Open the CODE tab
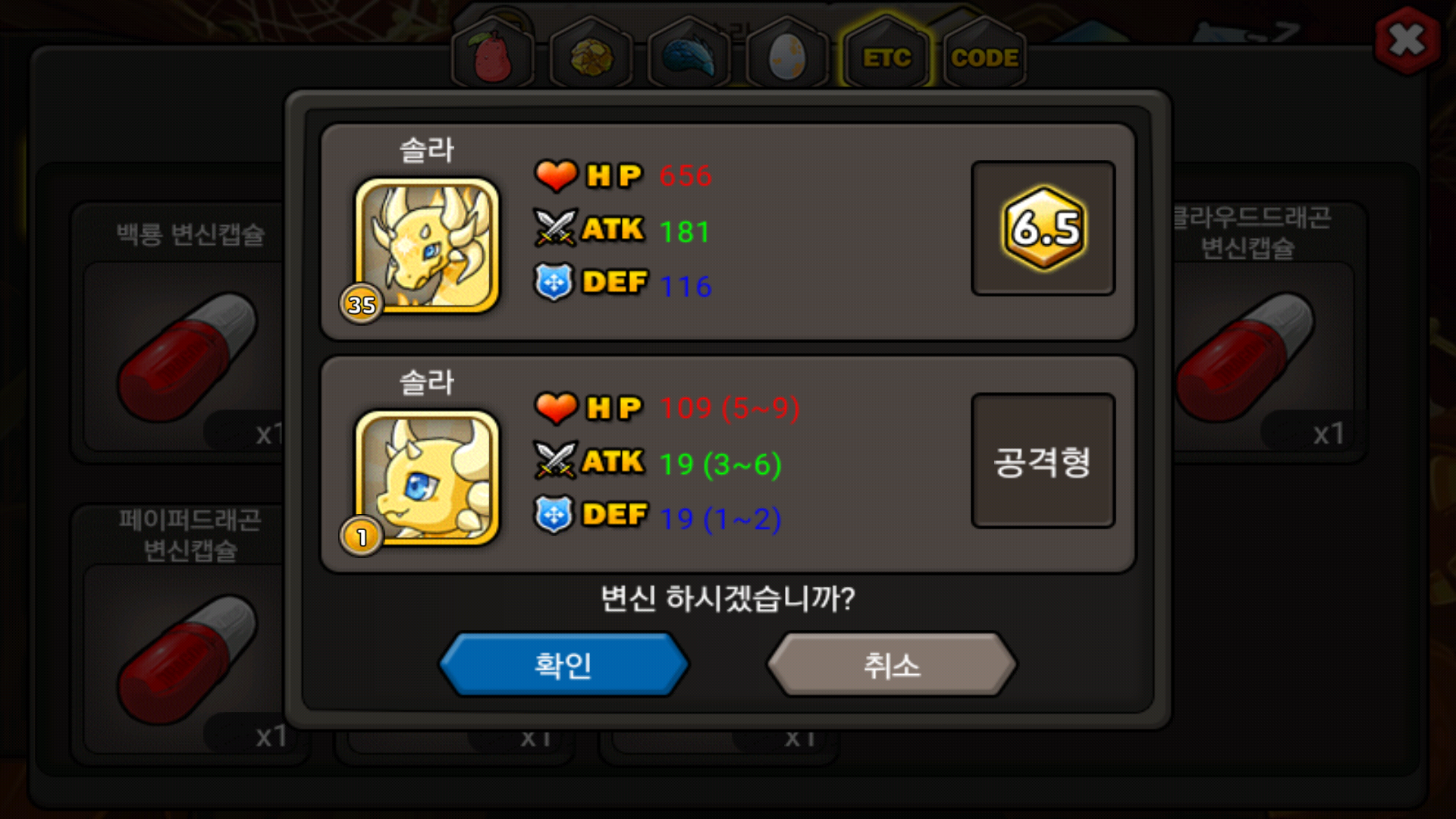This screenshot has width=1456, height=819. pyautogui.click(x=984, y=55)
